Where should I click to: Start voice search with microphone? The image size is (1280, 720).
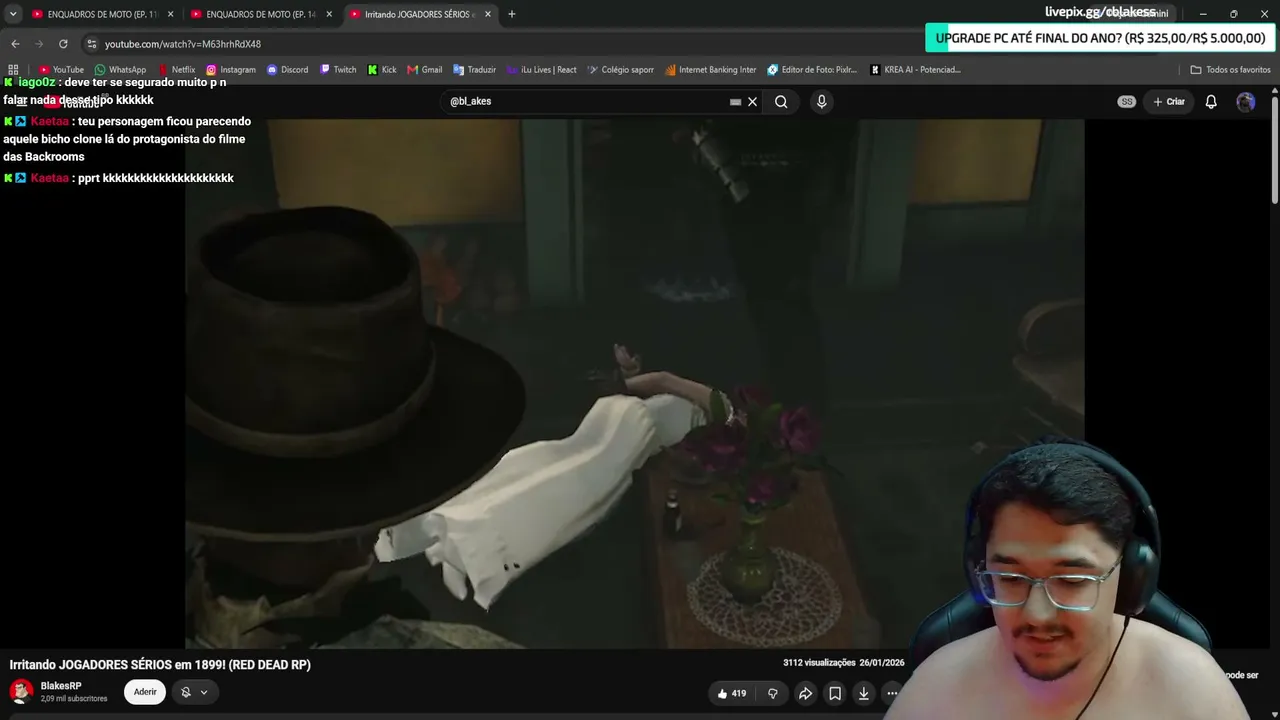[822, 101]
